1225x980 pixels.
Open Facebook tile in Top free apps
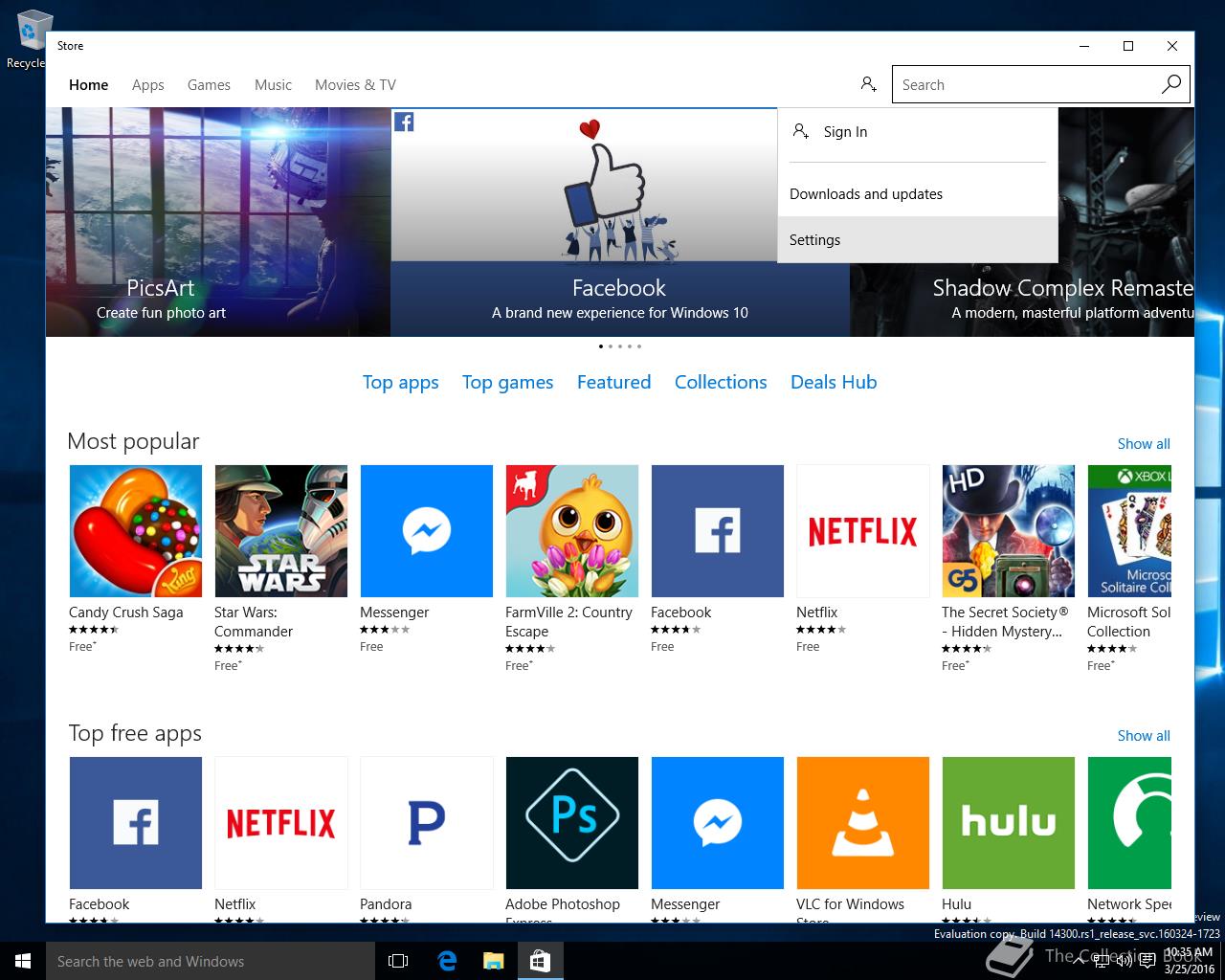pos(136,823)
